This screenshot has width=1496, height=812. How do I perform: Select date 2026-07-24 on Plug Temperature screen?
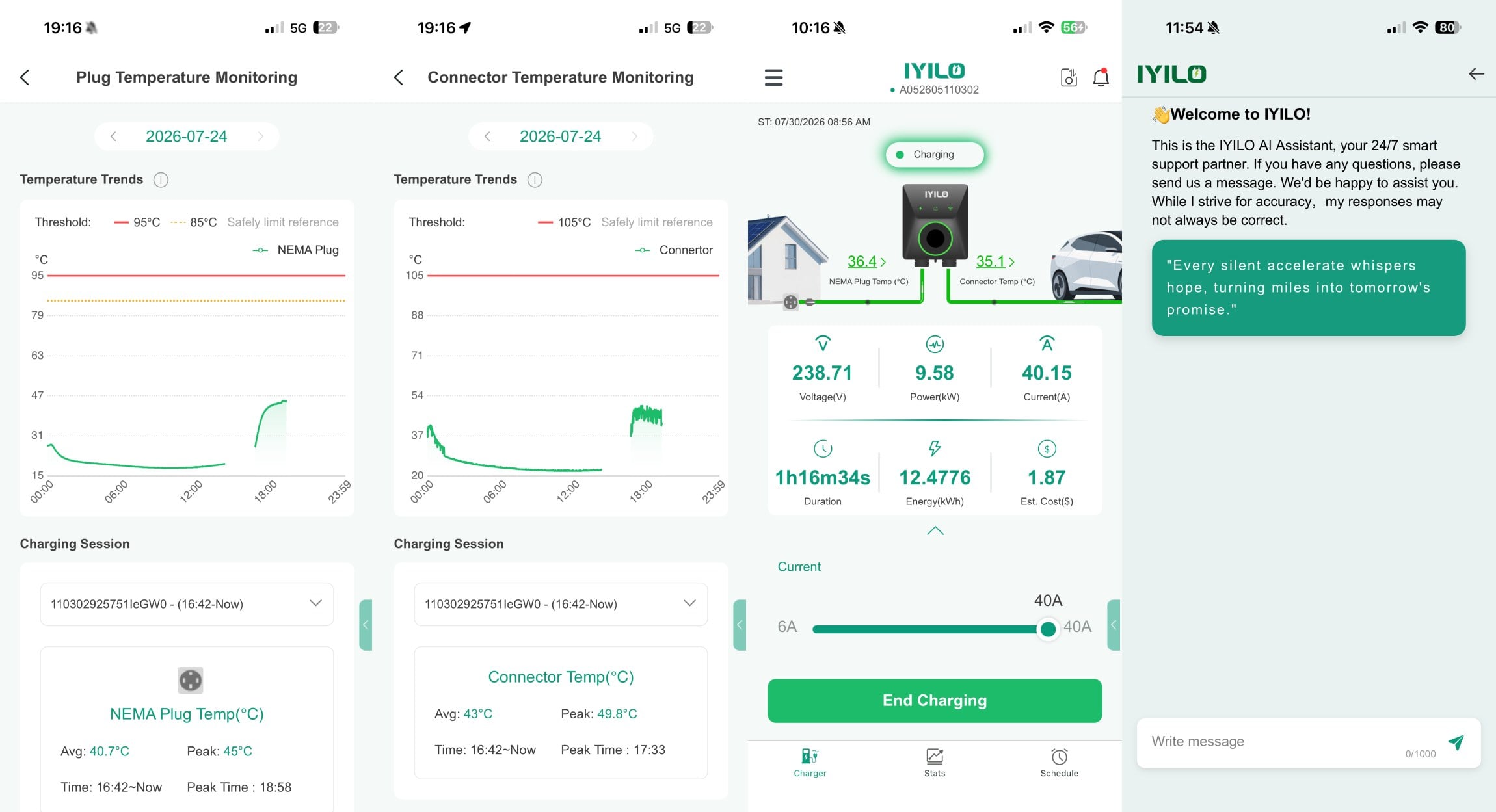coord(186,137)
